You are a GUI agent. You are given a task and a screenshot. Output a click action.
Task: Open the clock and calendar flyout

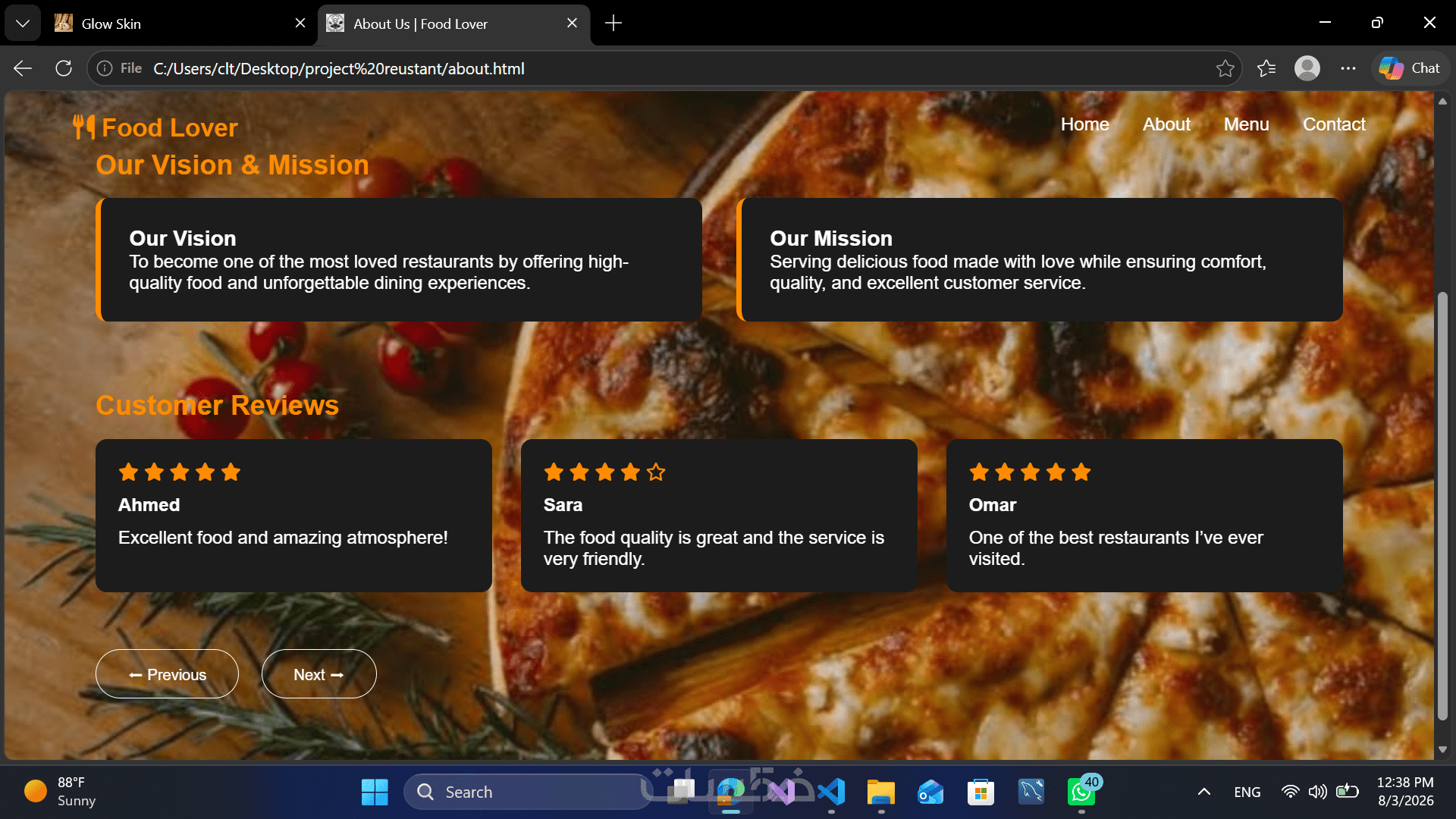[1405, 792]
